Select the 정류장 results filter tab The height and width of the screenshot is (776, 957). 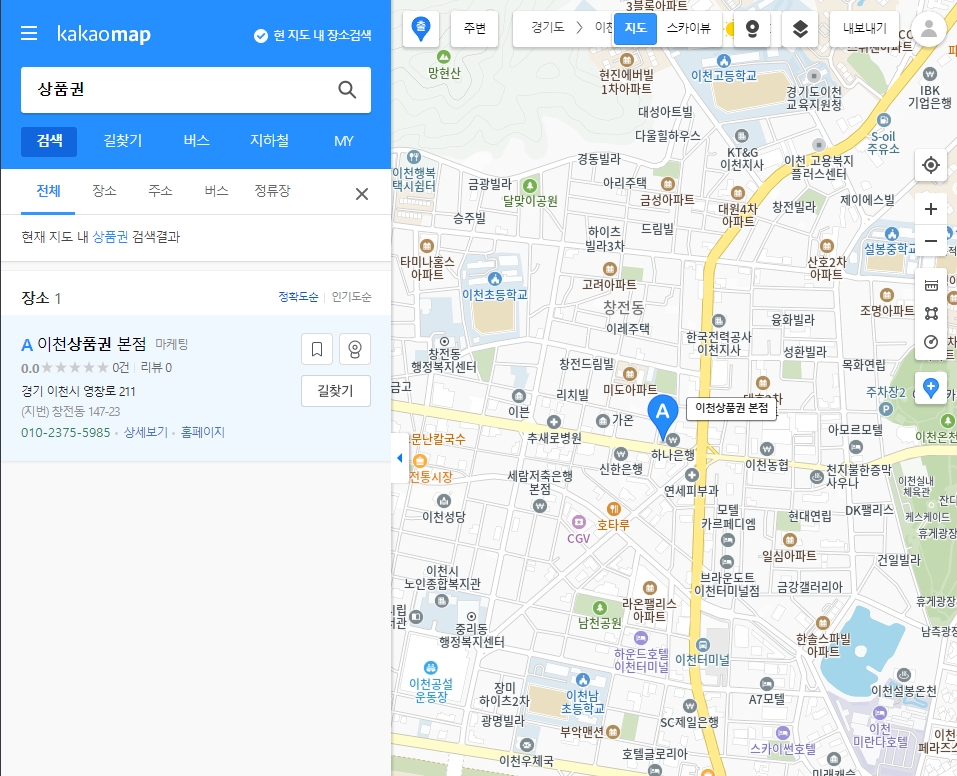[x=272, y=191]
